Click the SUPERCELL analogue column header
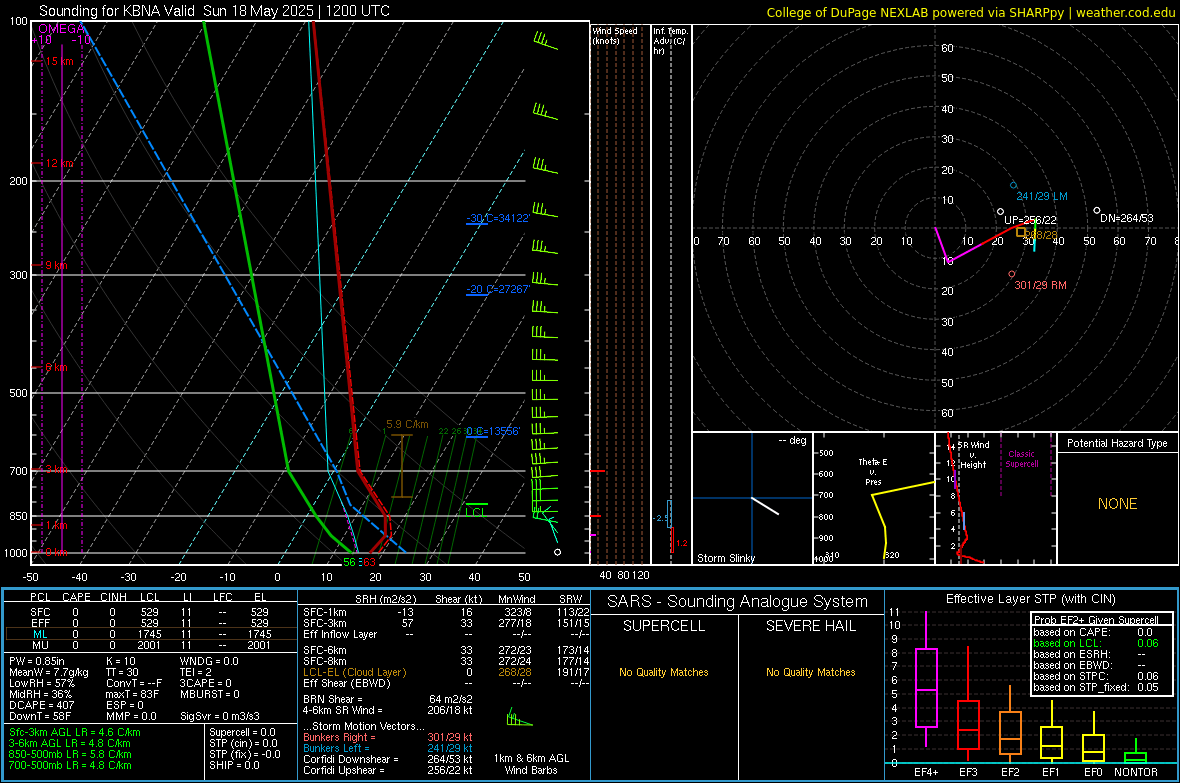 coord(664,626)
